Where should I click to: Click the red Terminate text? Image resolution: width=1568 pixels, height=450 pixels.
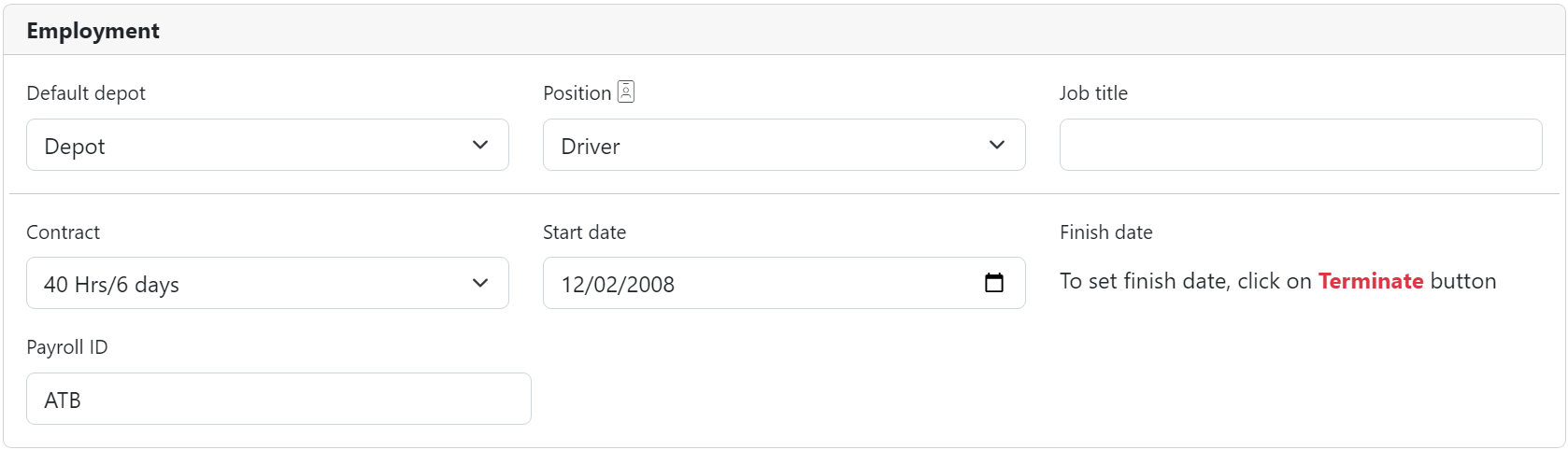pos(1370,281)
